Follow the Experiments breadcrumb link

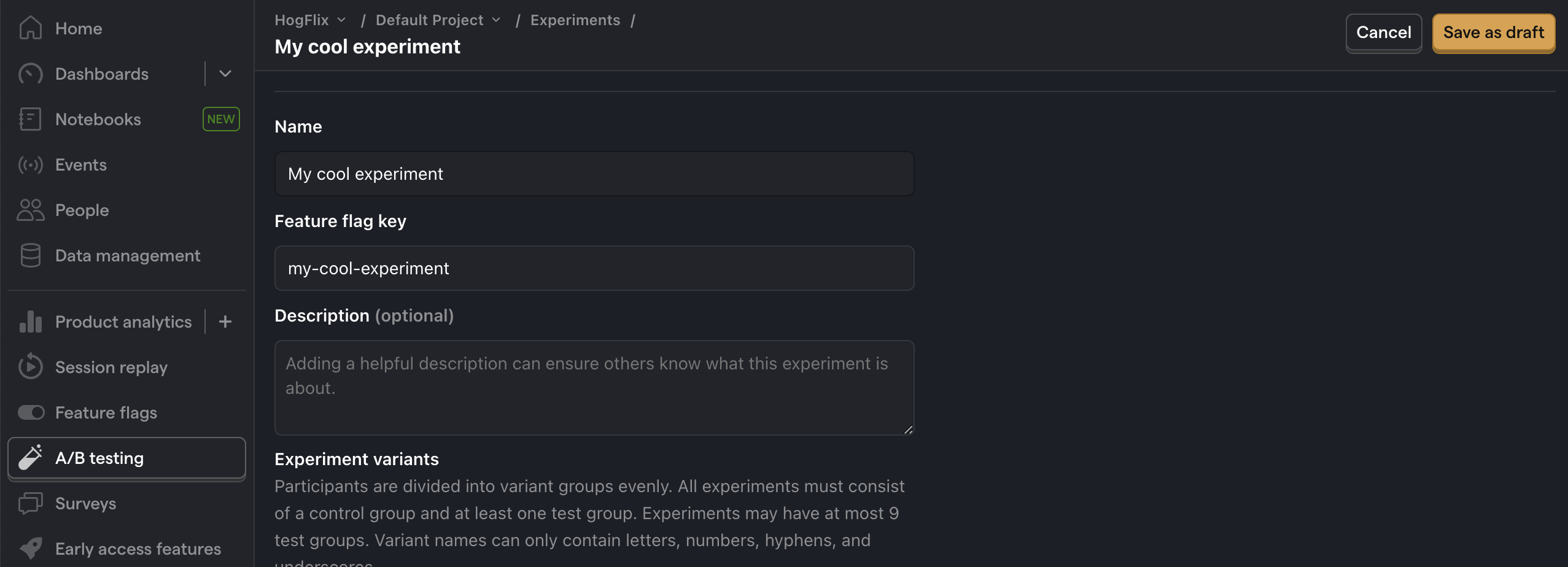(575, 20)
